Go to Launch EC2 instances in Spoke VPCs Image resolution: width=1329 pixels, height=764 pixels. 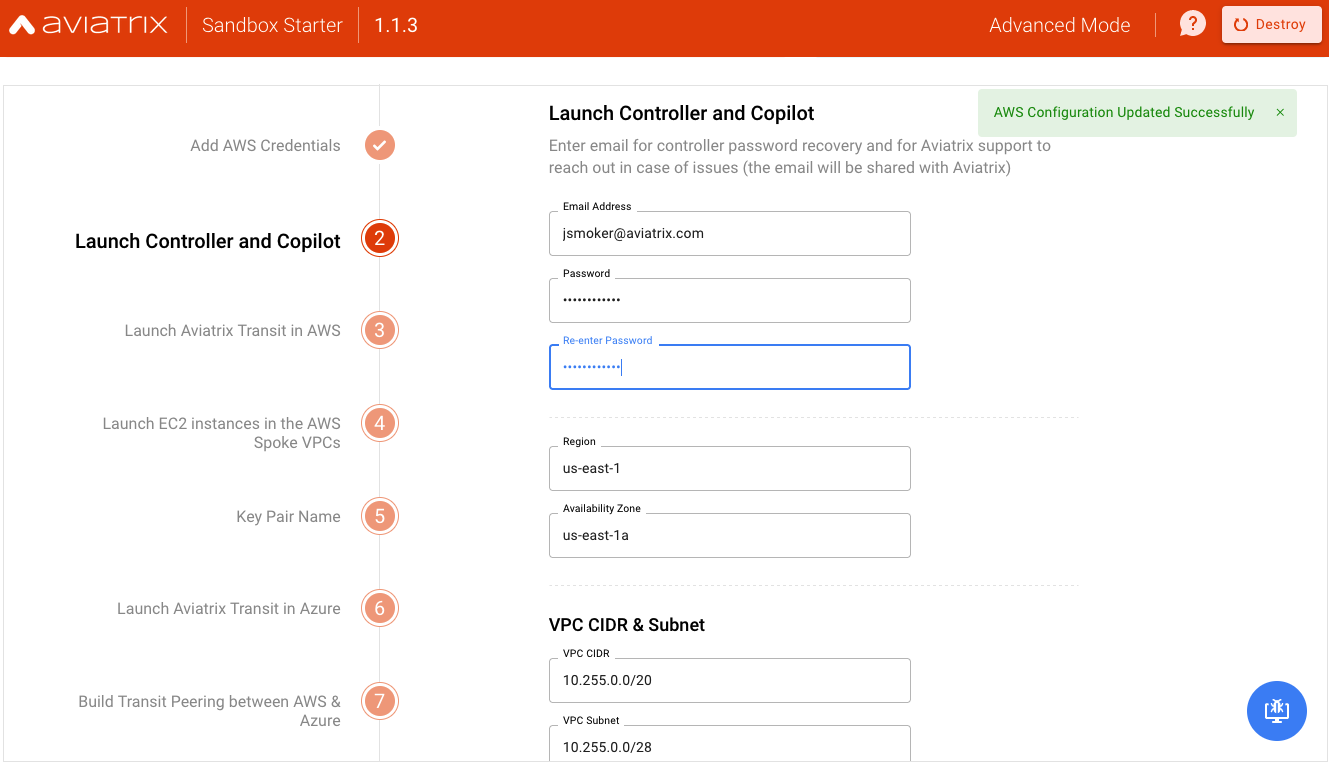point(222,433)
